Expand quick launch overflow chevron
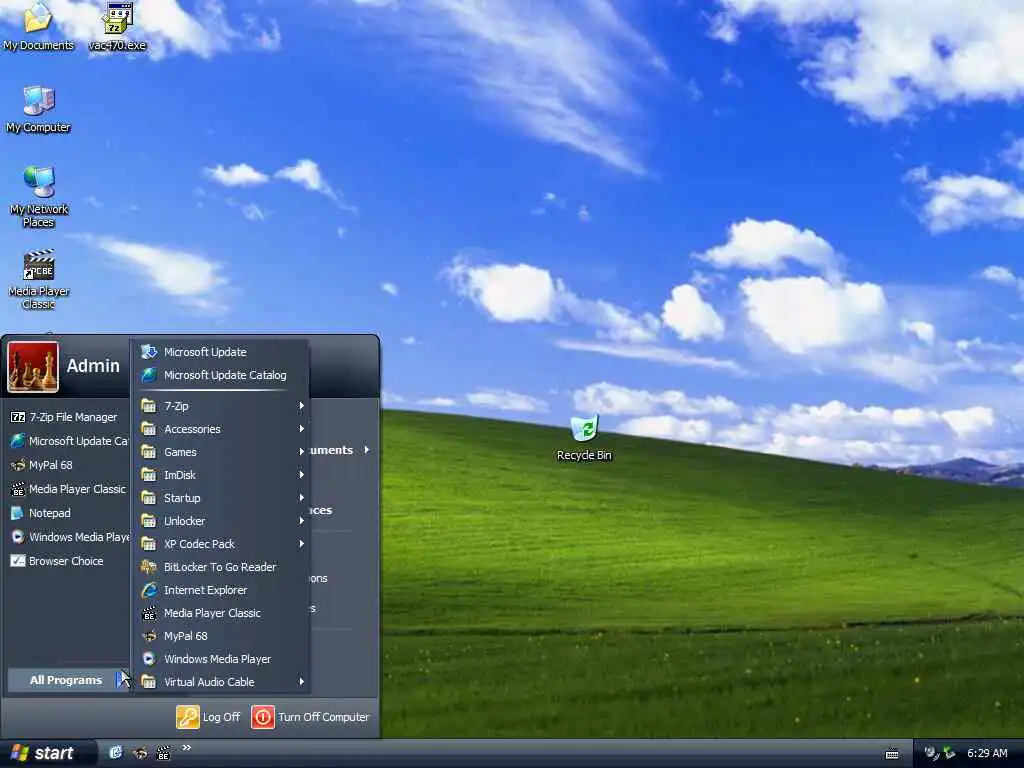This screenshot has width=1024, height=768. pos(186,748)
